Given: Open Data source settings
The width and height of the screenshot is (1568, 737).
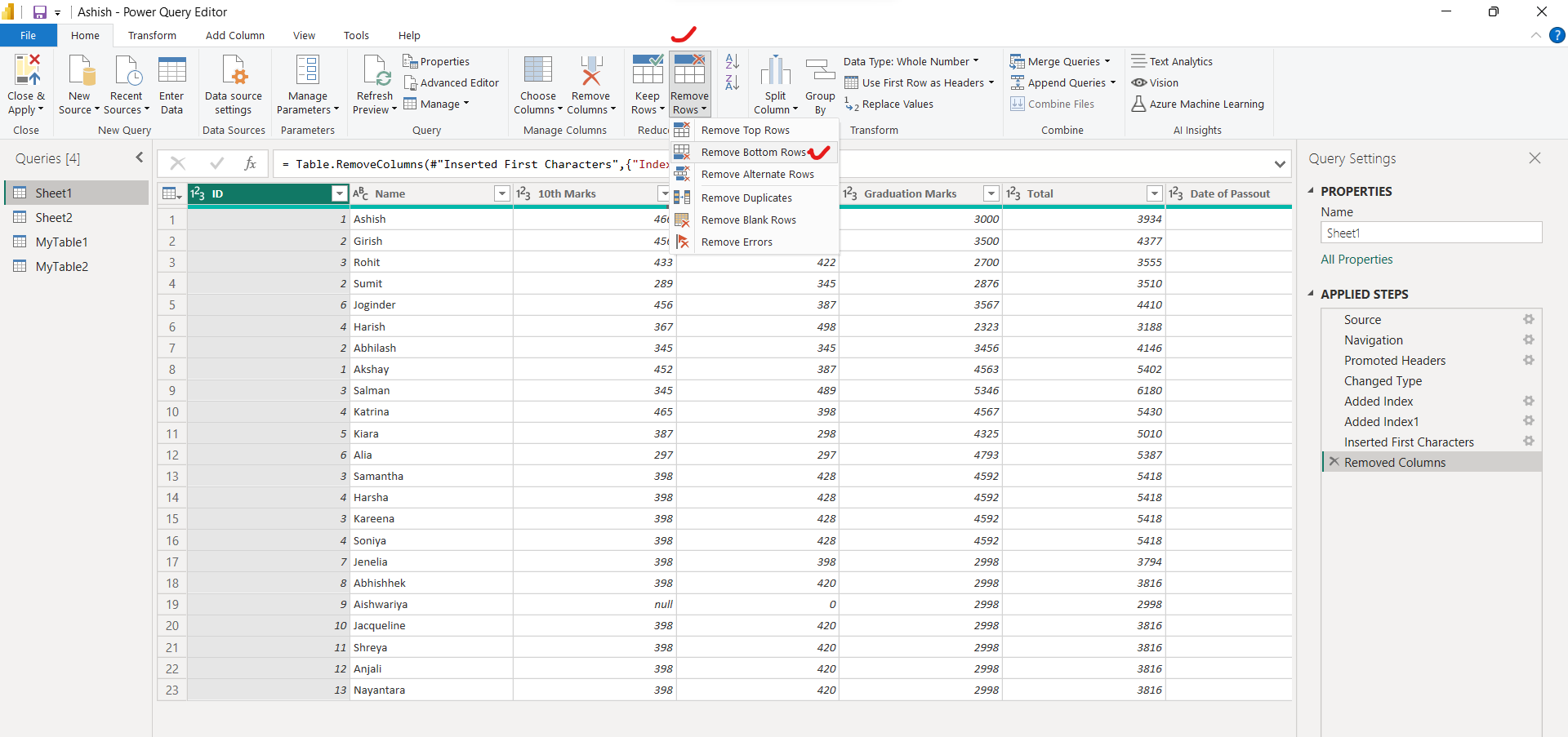Looking at the screenshot, I should coord(234,71).
